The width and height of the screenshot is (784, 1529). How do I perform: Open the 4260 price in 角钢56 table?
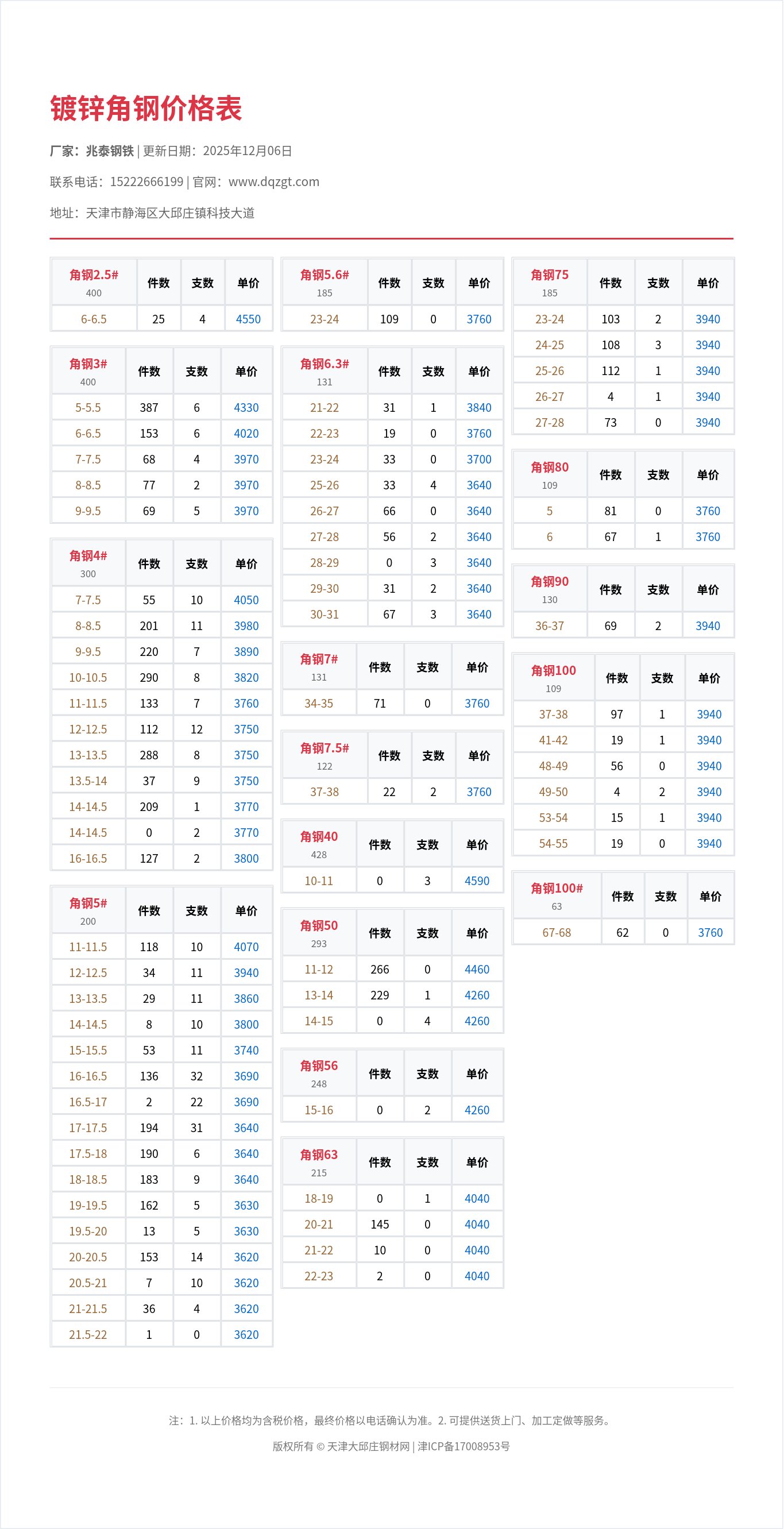click(x=477, y=1110)
